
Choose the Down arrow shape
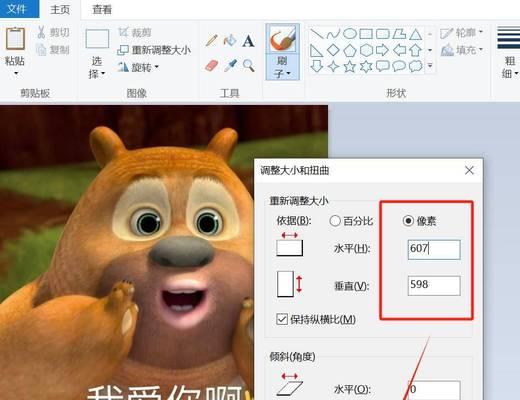pos(316,66)
